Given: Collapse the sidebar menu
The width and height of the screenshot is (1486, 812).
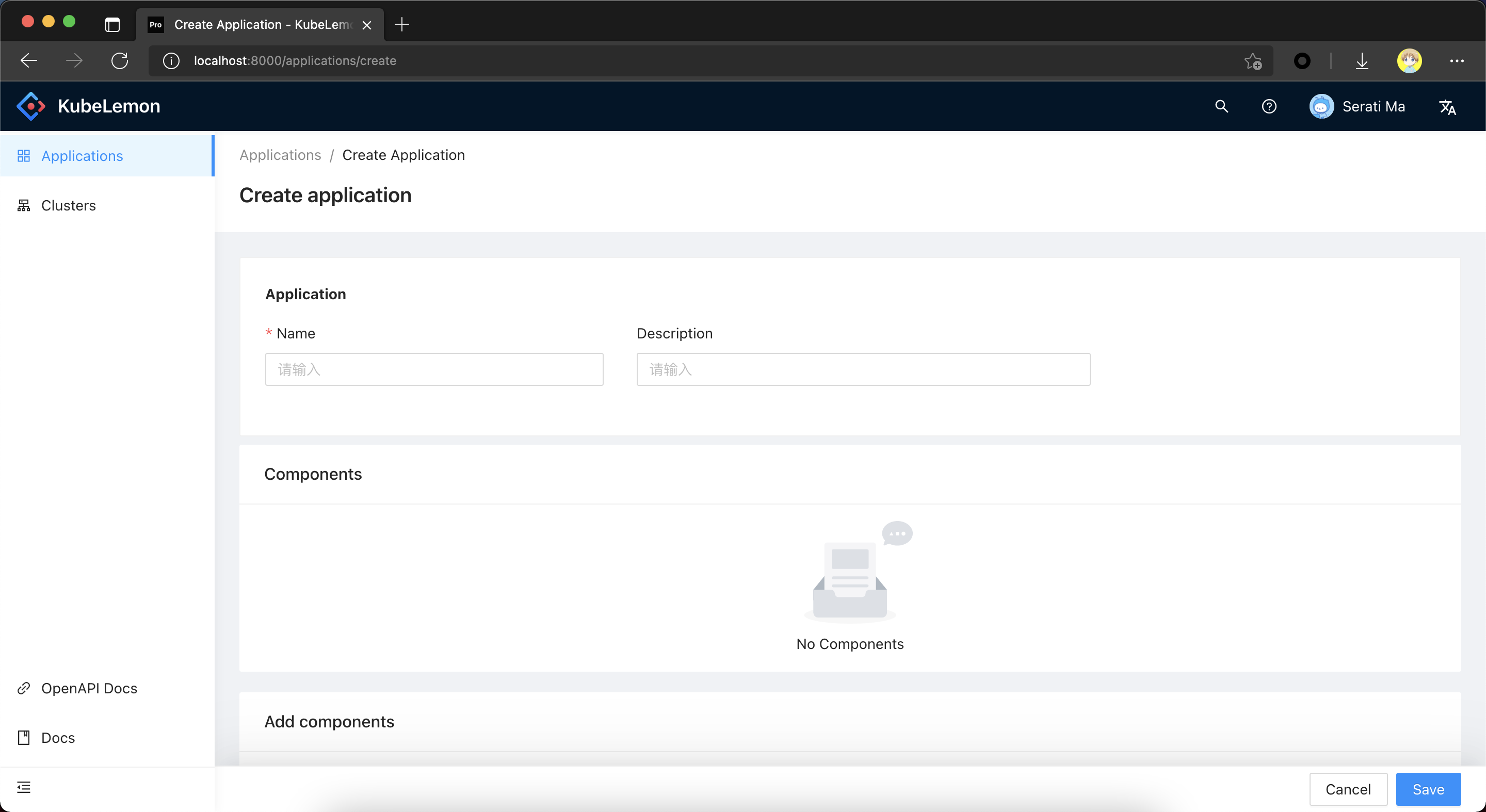Looking at the screenshot, I should coord(24,787).
